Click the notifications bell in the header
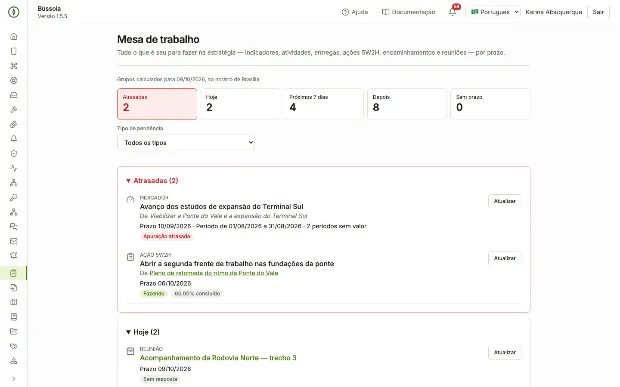This screenshot has height=387, width=620. (453, 12)
